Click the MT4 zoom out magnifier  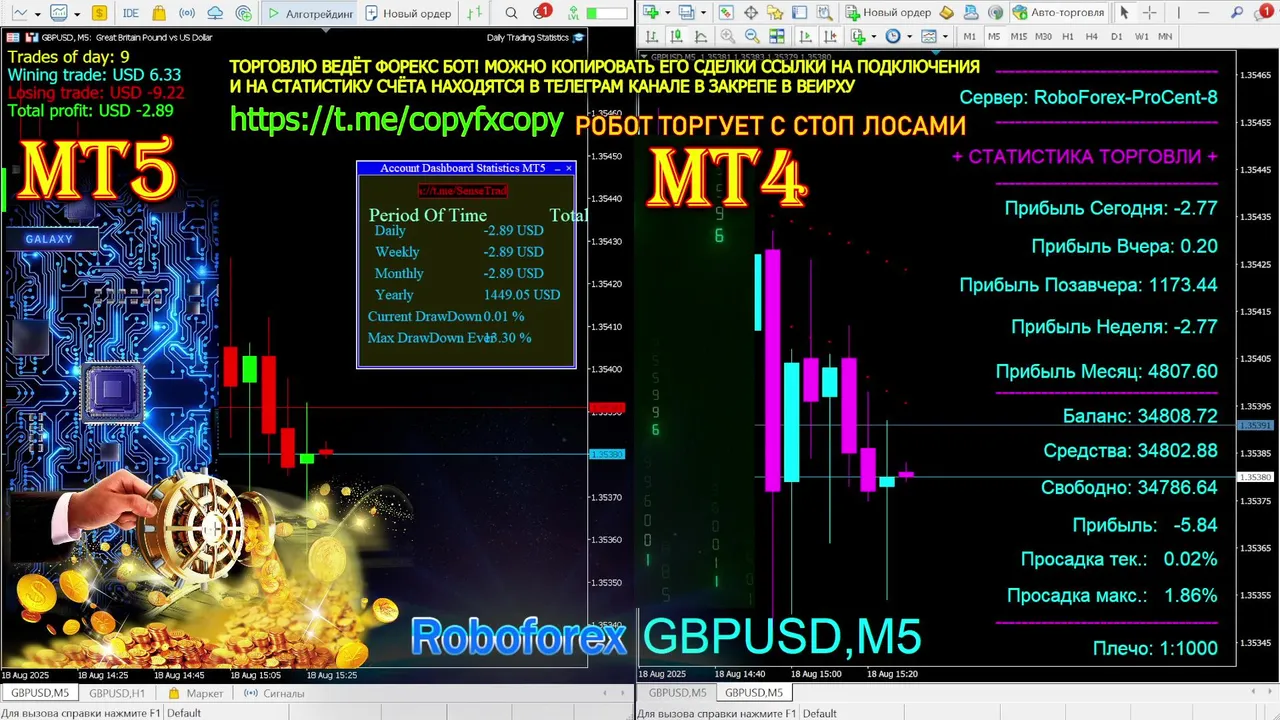[x=752, y=36]
